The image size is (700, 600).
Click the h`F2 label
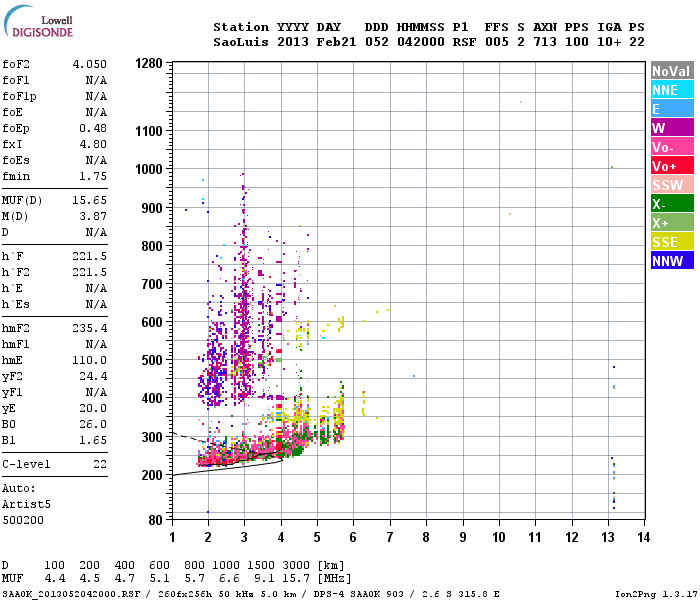coord(16,272)
